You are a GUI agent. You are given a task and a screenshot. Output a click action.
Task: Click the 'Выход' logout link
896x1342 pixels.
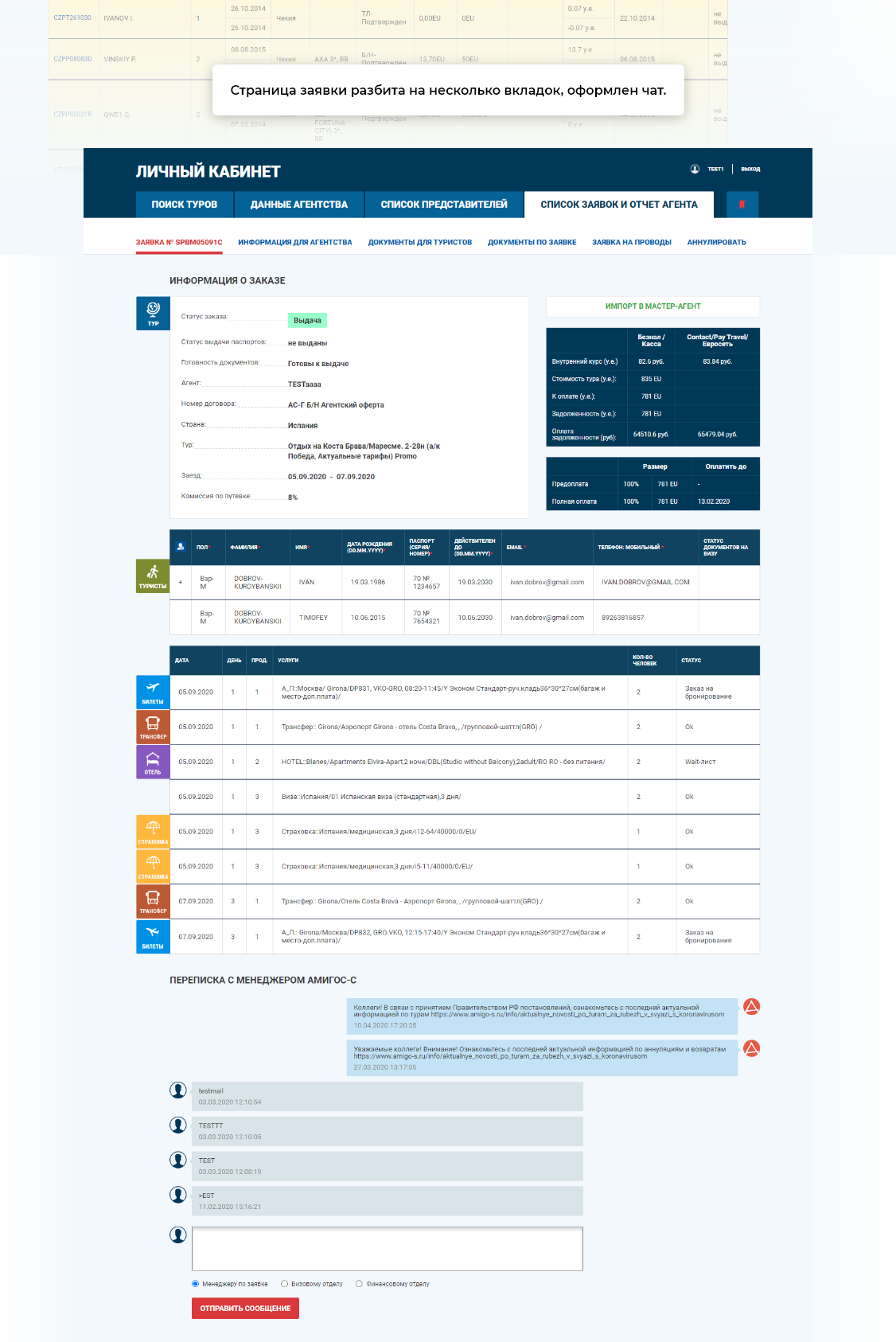[x=750, y=169]
